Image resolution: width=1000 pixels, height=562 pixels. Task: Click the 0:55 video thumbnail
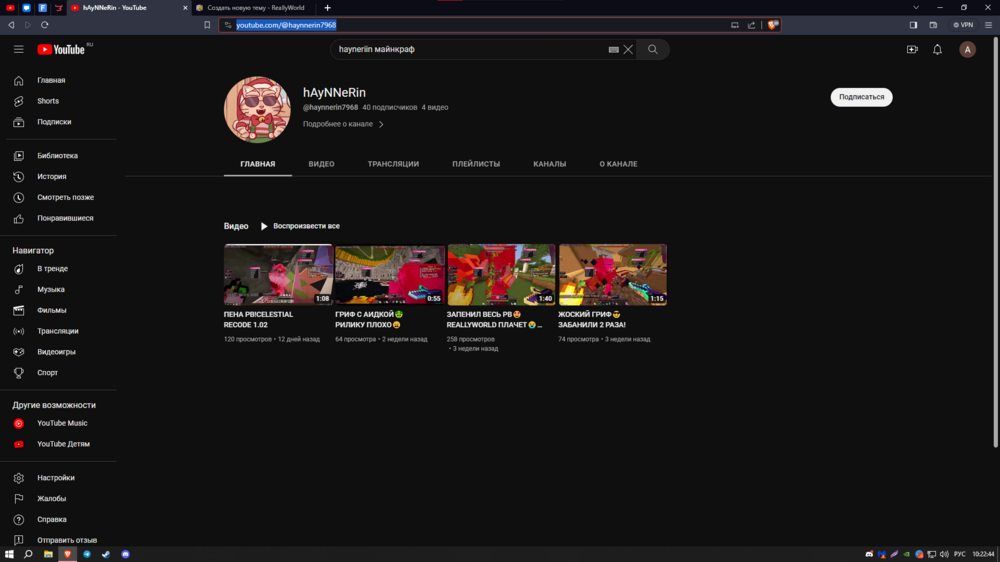(390, 274)
